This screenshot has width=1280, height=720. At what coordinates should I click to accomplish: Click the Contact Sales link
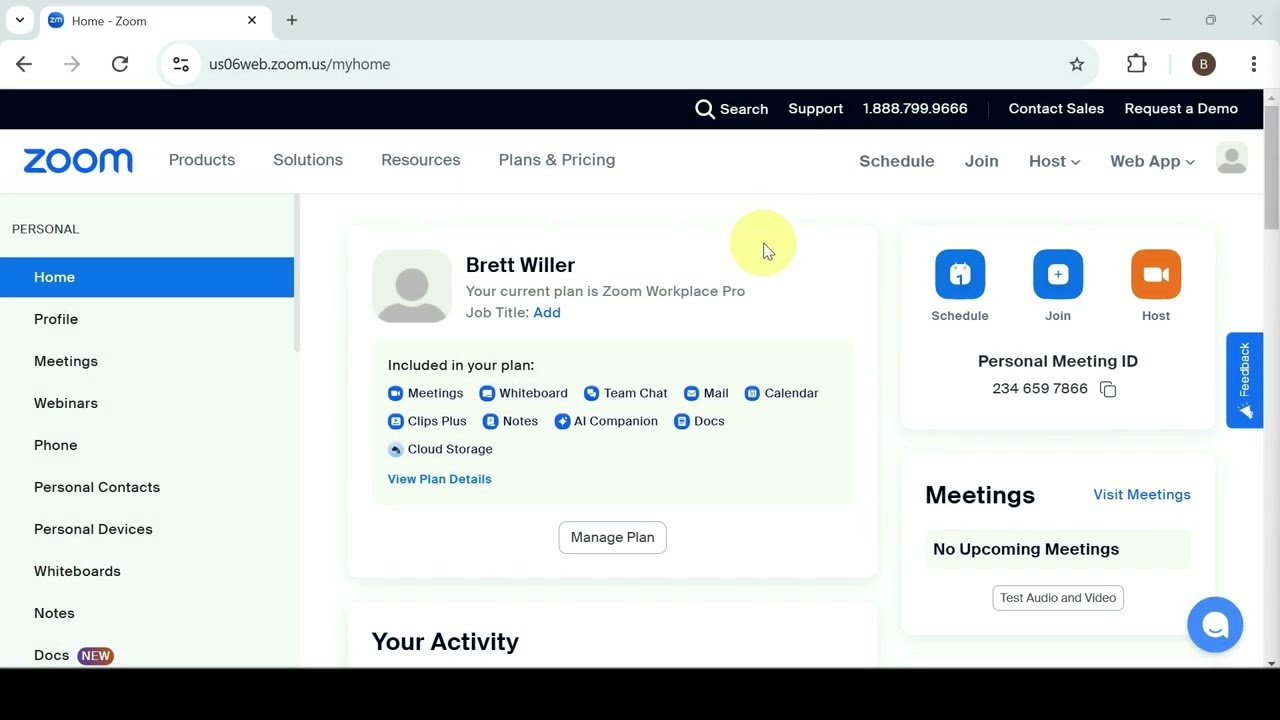point(1056,109)
